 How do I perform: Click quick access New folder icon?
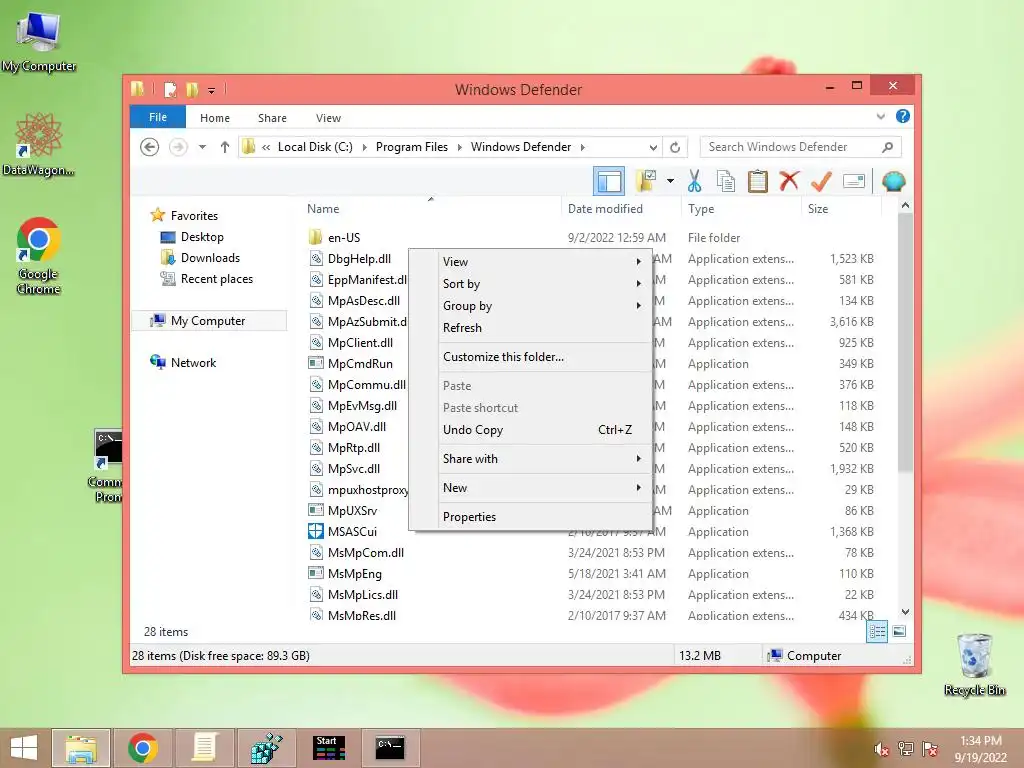[192, 89]
